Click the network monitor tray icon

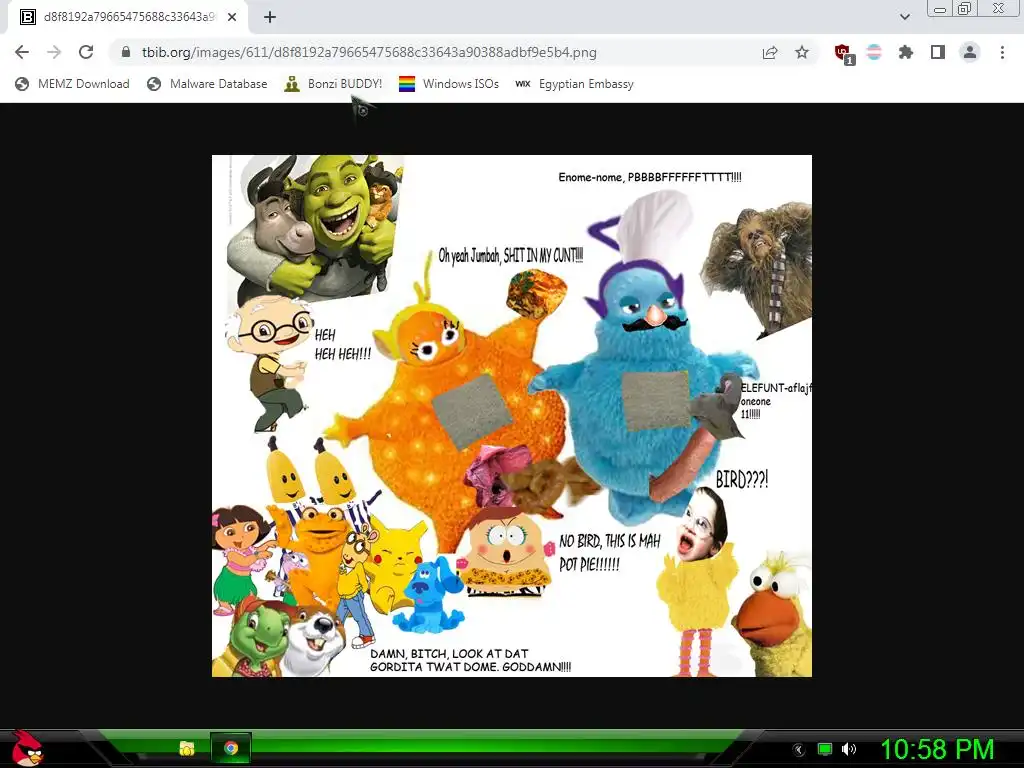pyautogui.click(x=825, y=750)
